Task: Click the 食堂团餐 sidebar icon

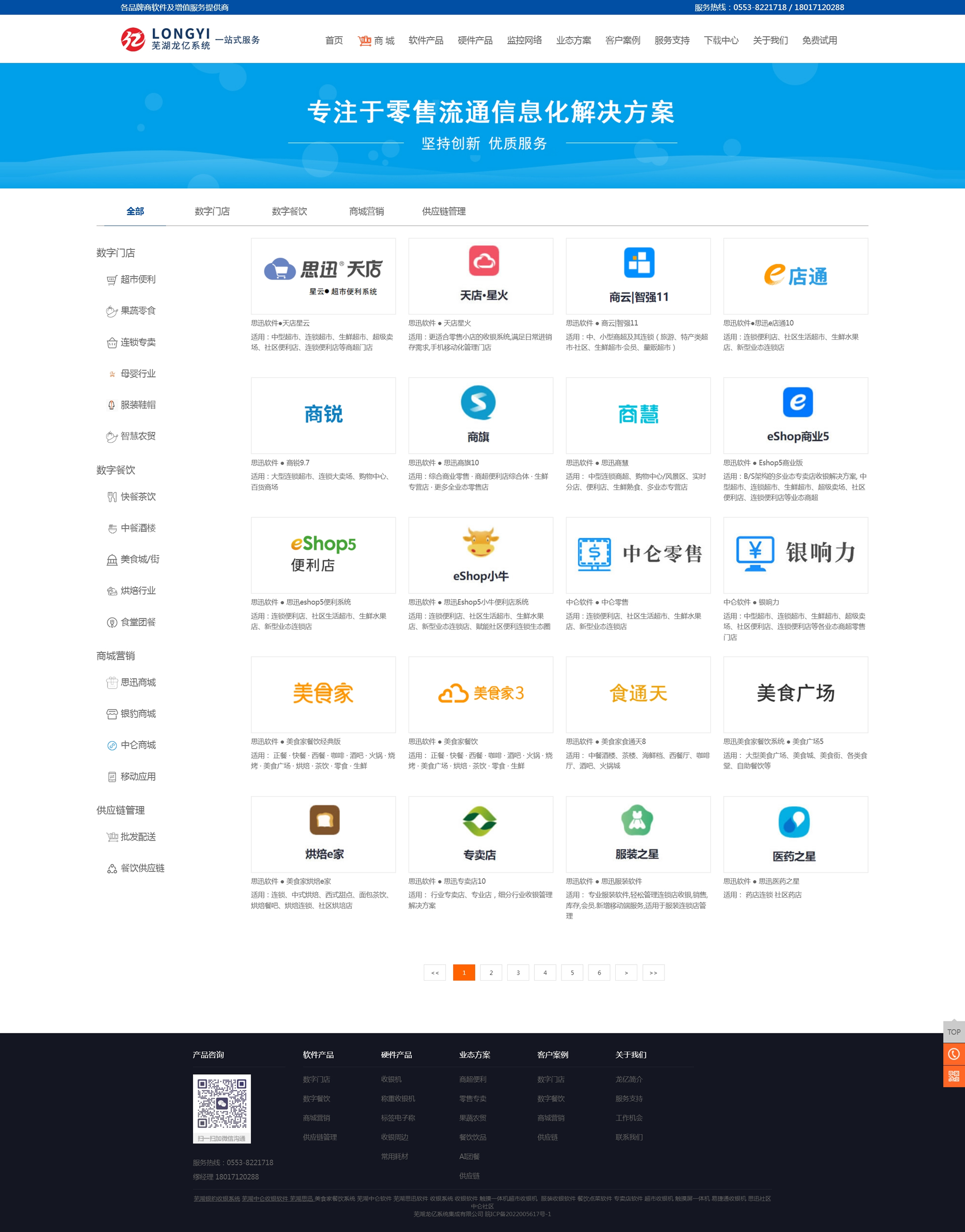Action: tap(112, 622)
